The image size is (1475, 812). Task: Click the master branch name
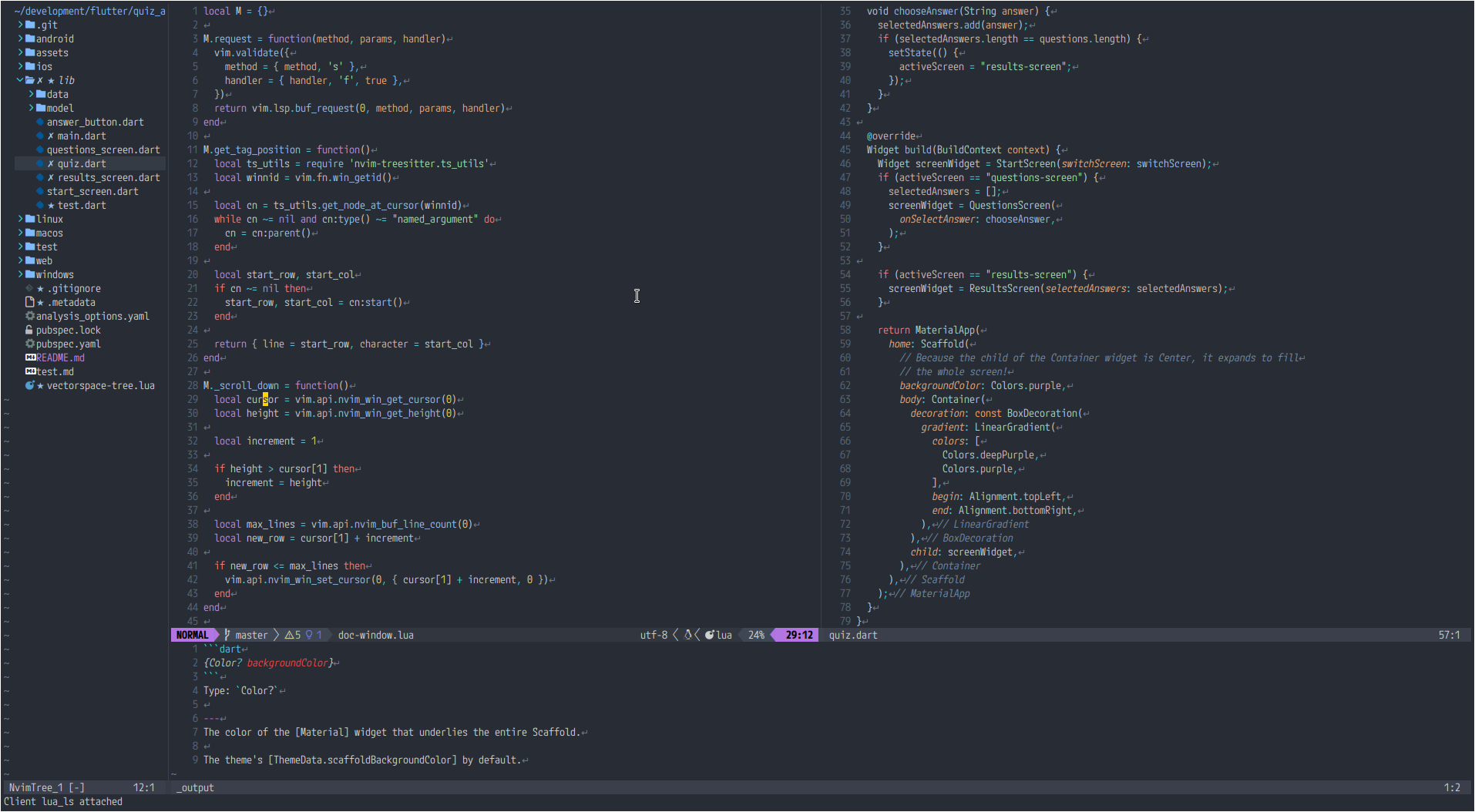[251, 635]
